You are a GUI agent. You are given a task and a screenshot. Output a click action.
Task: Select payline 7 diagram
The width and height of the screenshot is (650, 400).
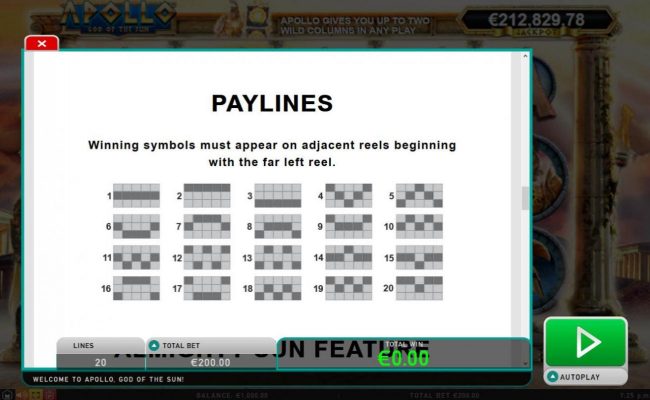click(207, 226)
